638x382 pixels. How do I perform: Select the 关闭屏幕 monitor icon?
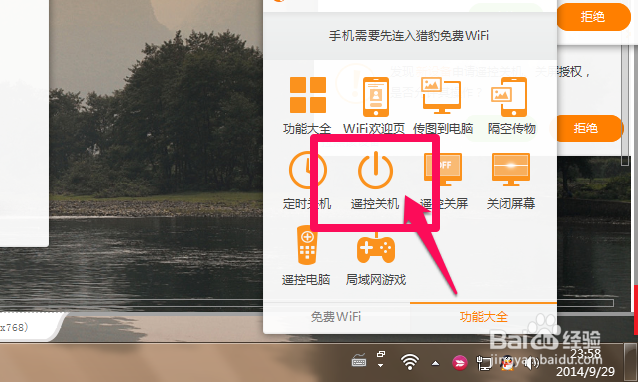point(511,169)
